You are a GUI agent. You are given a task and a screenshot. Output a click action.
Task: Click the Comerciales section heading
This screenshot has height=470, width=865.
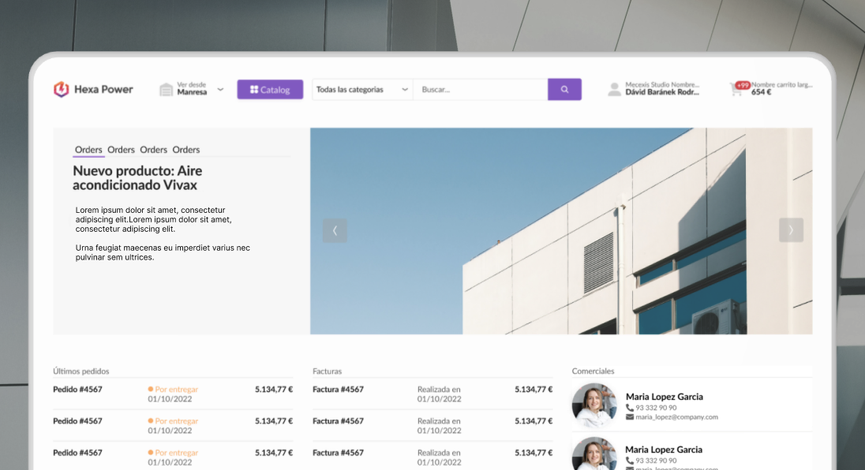(x=593, y=371)
